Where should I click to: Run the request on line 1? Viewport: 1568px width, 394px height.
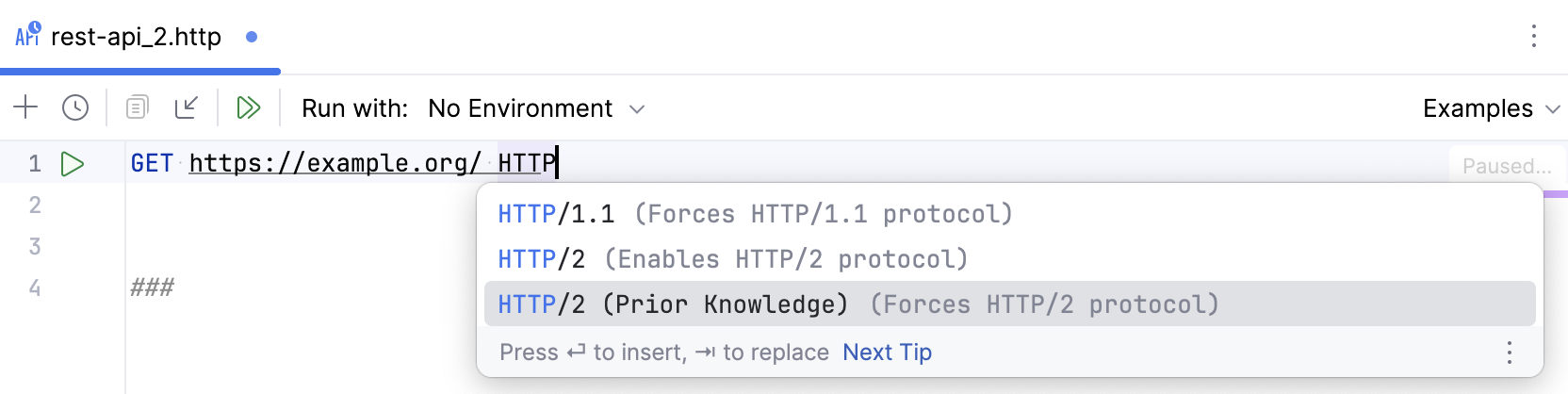point(73,164)
